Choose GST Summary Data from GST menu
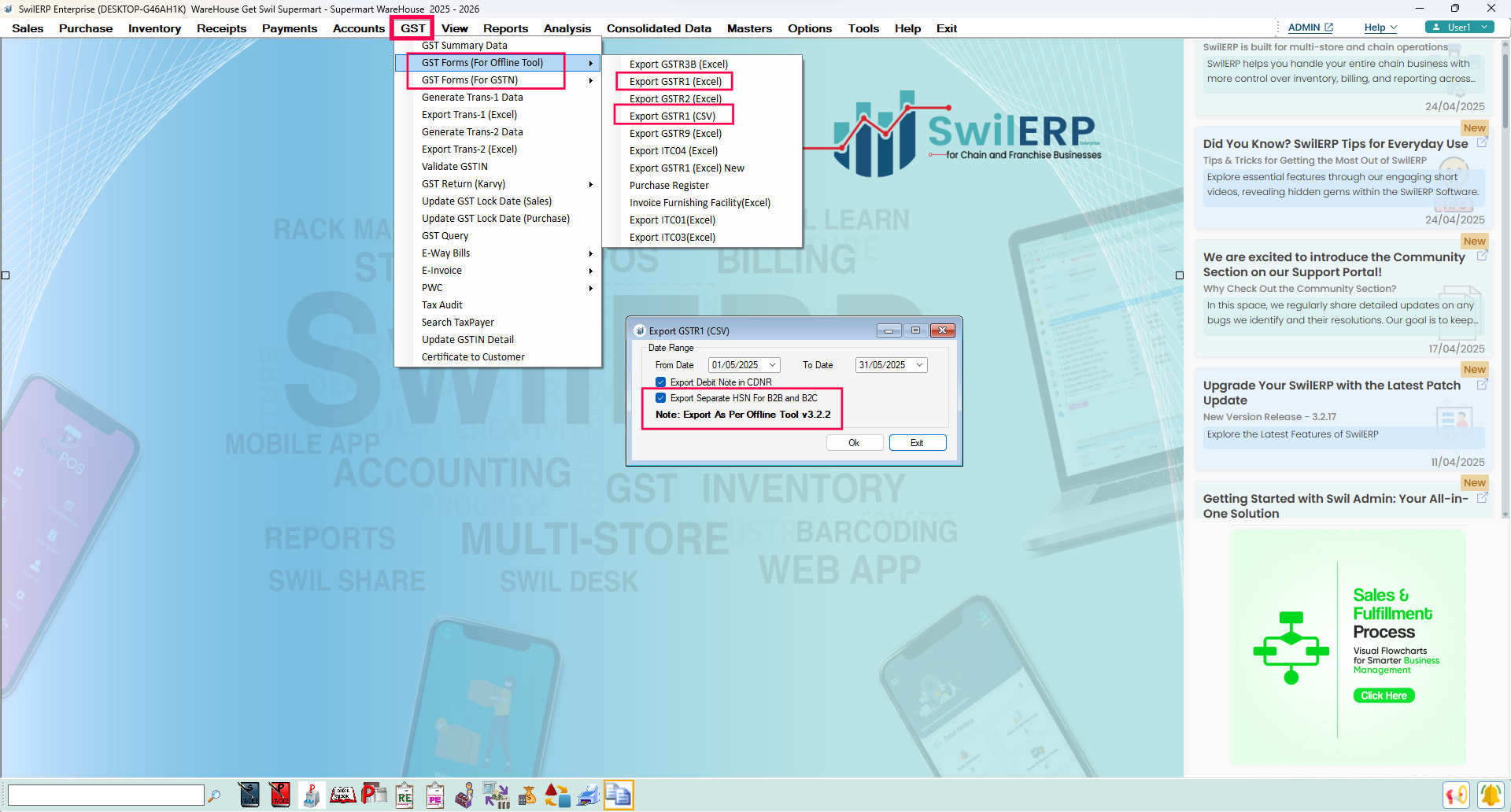This screenshot has width=1511, height=812. [x=464, y=46]
